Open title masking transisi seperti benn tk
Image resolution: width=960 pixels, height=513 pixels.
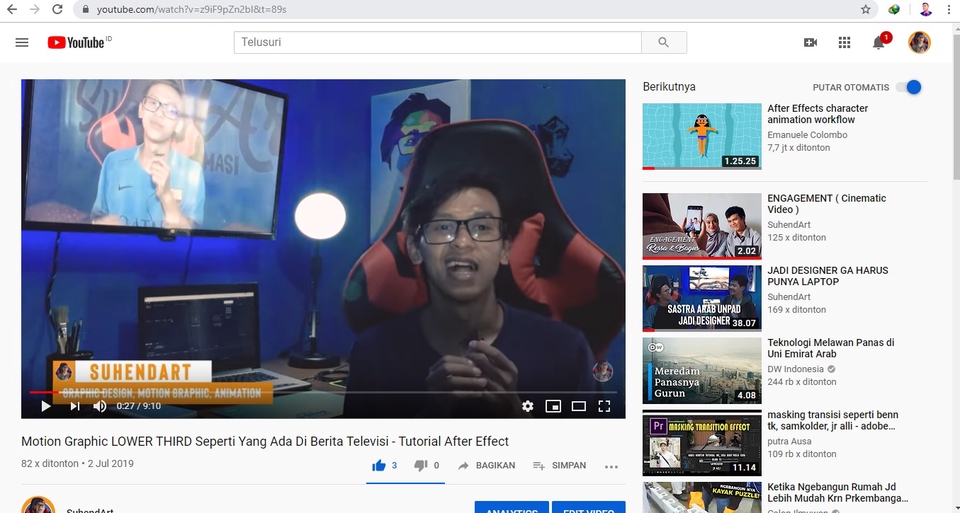tap(833, 421)
